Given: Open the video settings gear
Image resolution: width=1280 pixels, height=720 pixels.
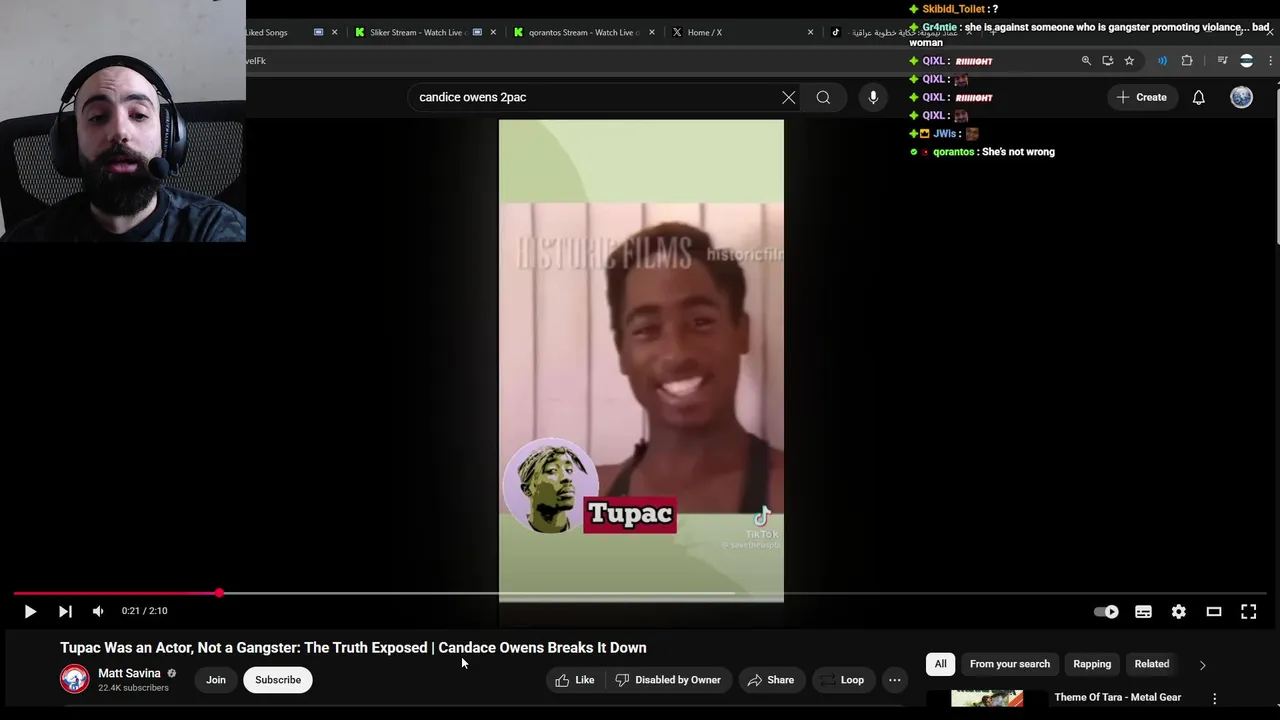Looking at the screenshot, I should click(1179, 611).
